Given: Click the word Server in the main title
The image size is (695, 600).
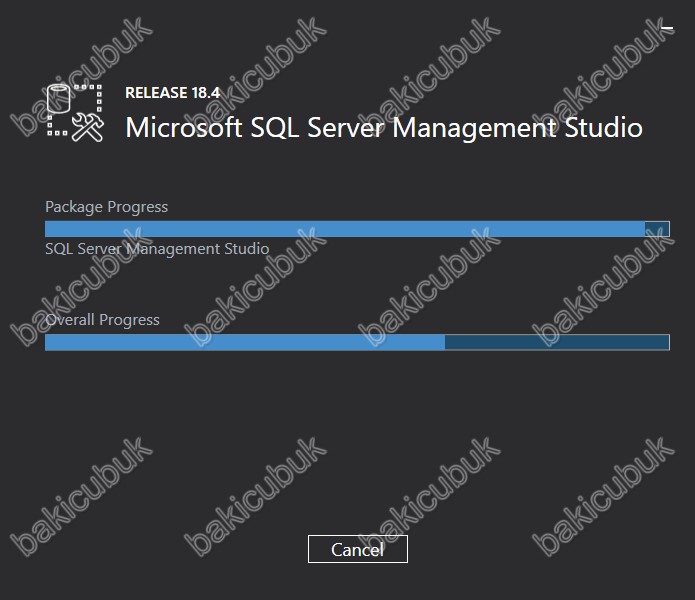Looking at the screenshot, I should click(x=345, y=128).
